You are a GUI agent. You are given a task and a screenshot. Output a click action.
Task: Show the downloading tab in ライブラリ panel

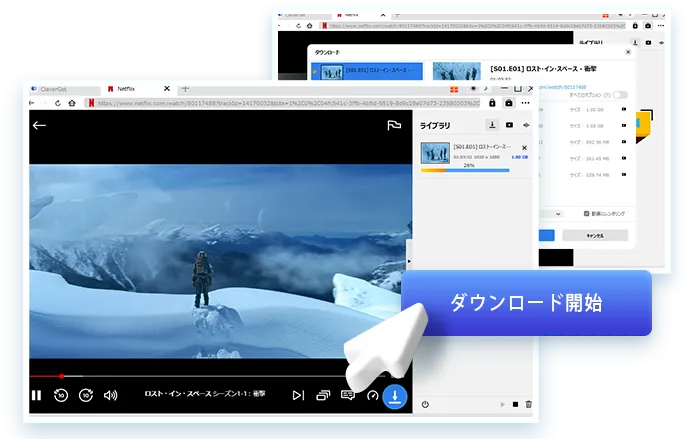tap(492, 125)
